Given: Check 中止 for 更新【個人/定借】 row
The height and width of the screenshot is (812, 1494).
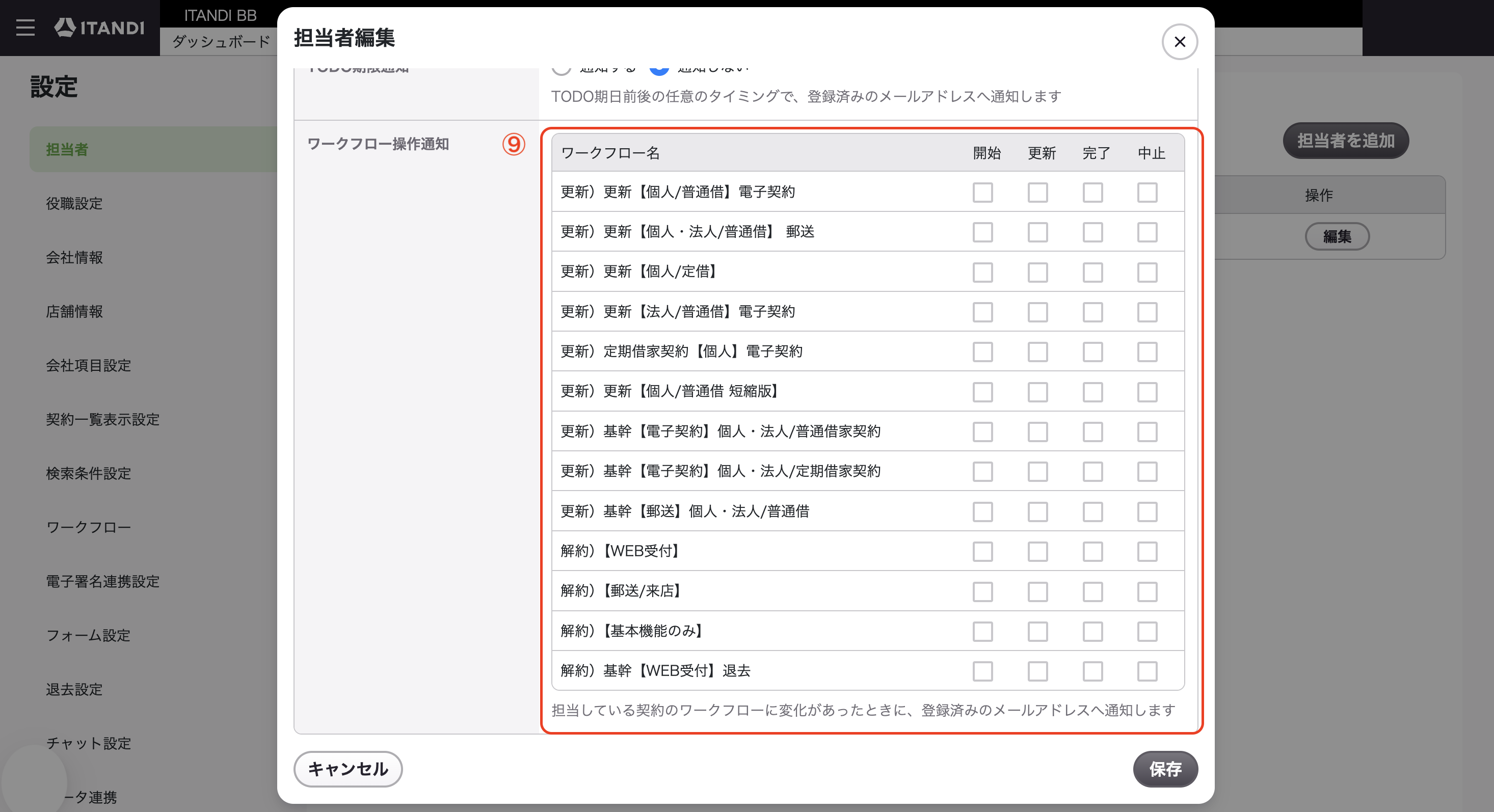Looking at the screenshot, I should (1147, 272).
